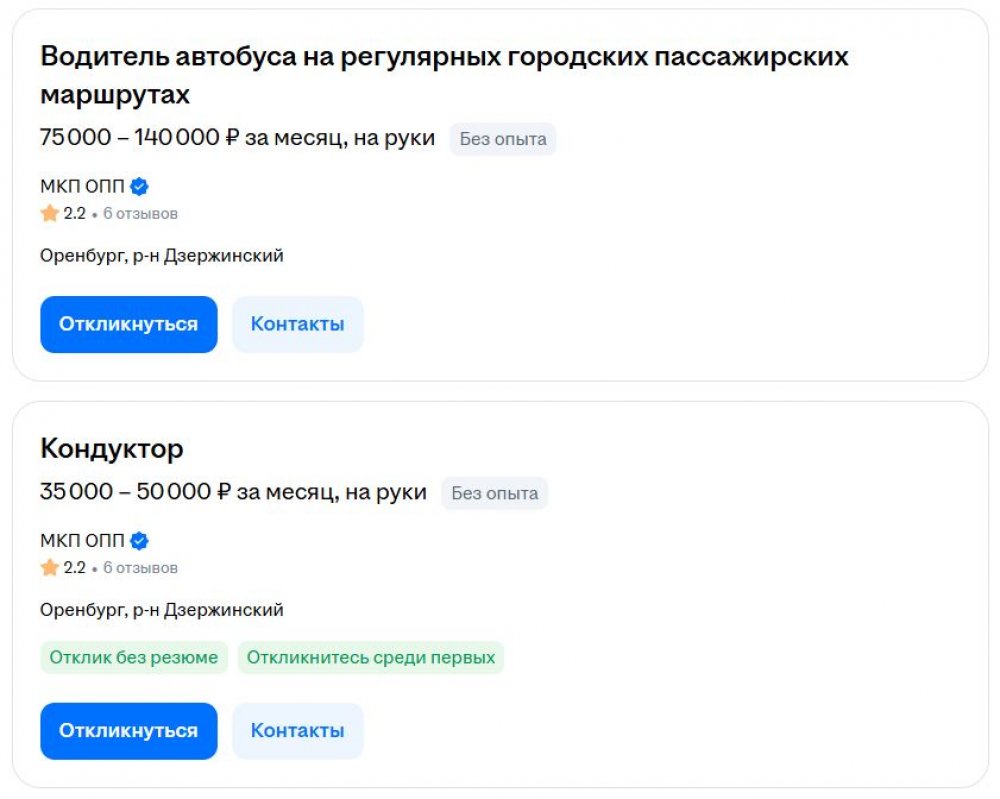Open the Водитель автобуса vacancy title
This screenshot has height=799, width=1000.
(444, 75)
